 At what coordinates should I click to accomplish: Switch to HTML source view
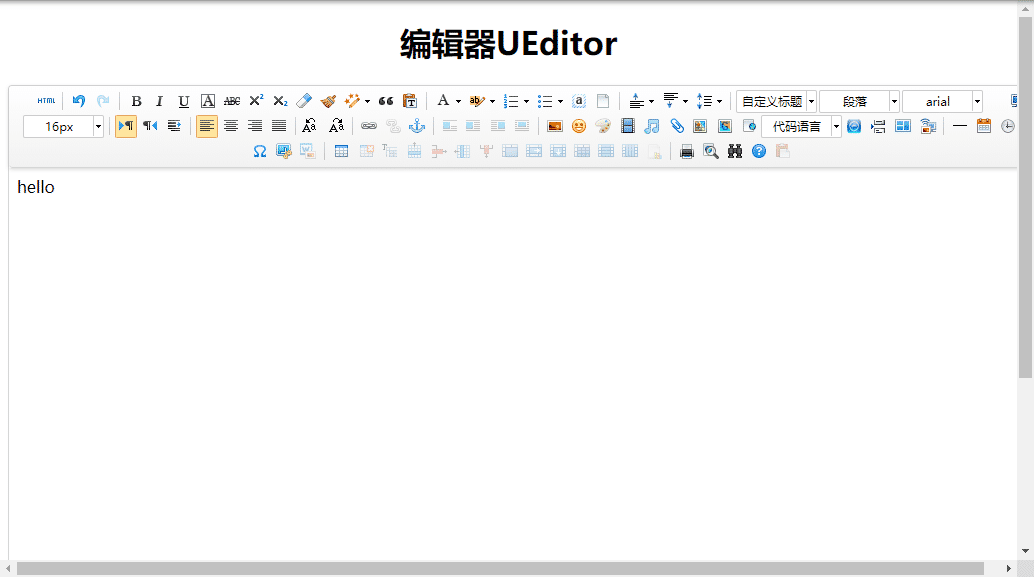pos(46,101)
